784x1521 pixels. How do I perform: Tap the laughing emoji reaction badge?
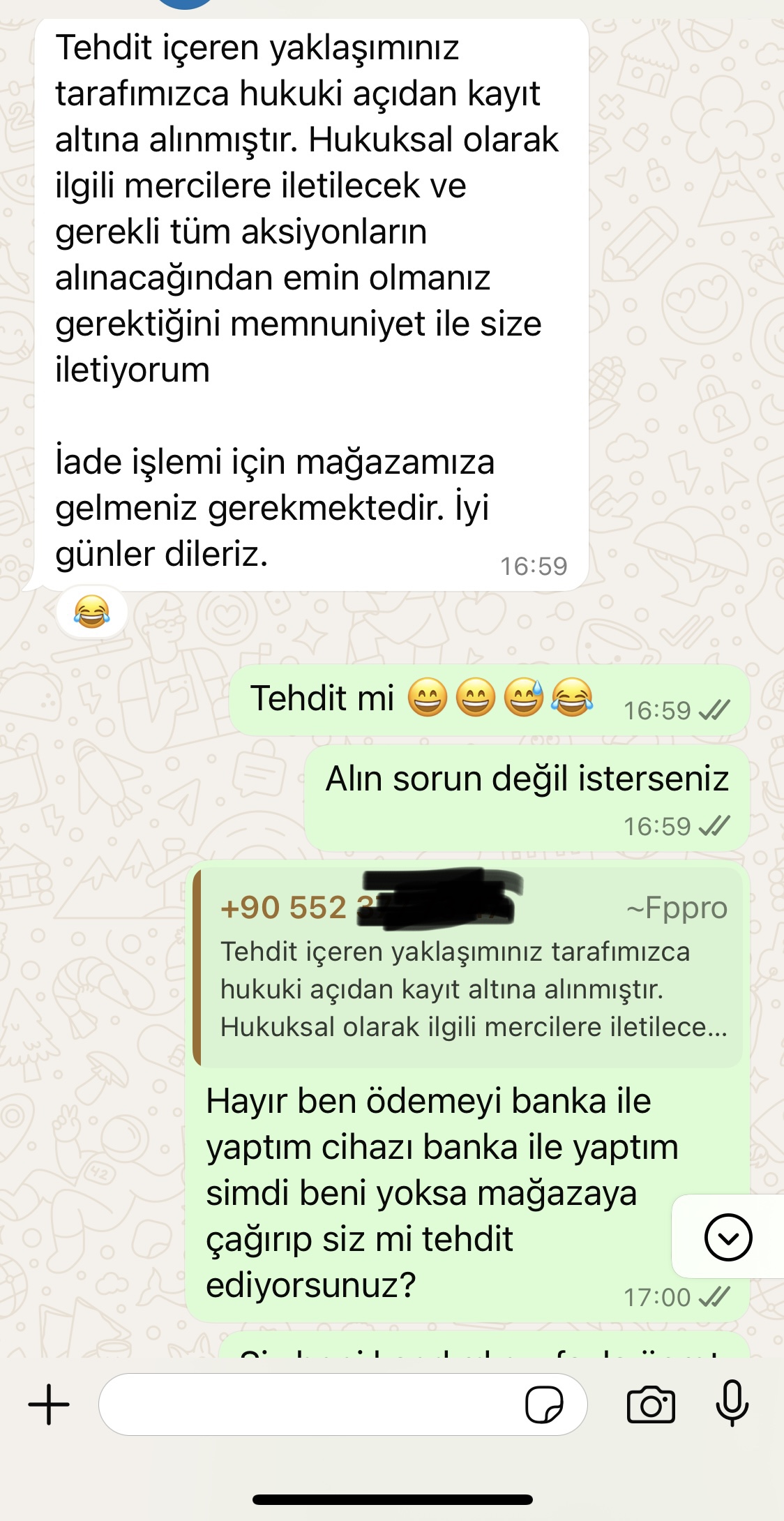point(92,612)
